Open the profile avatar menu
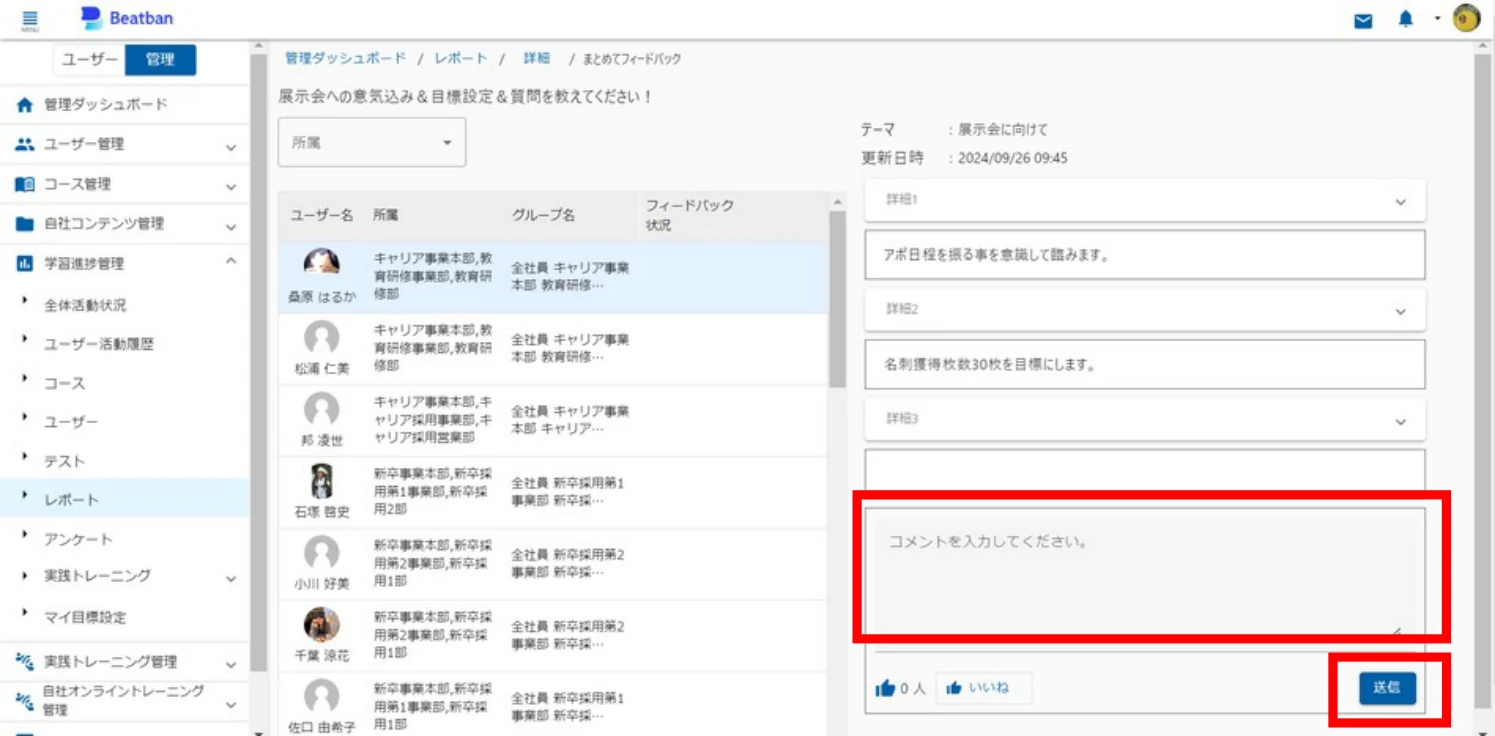 point(1467,19)
